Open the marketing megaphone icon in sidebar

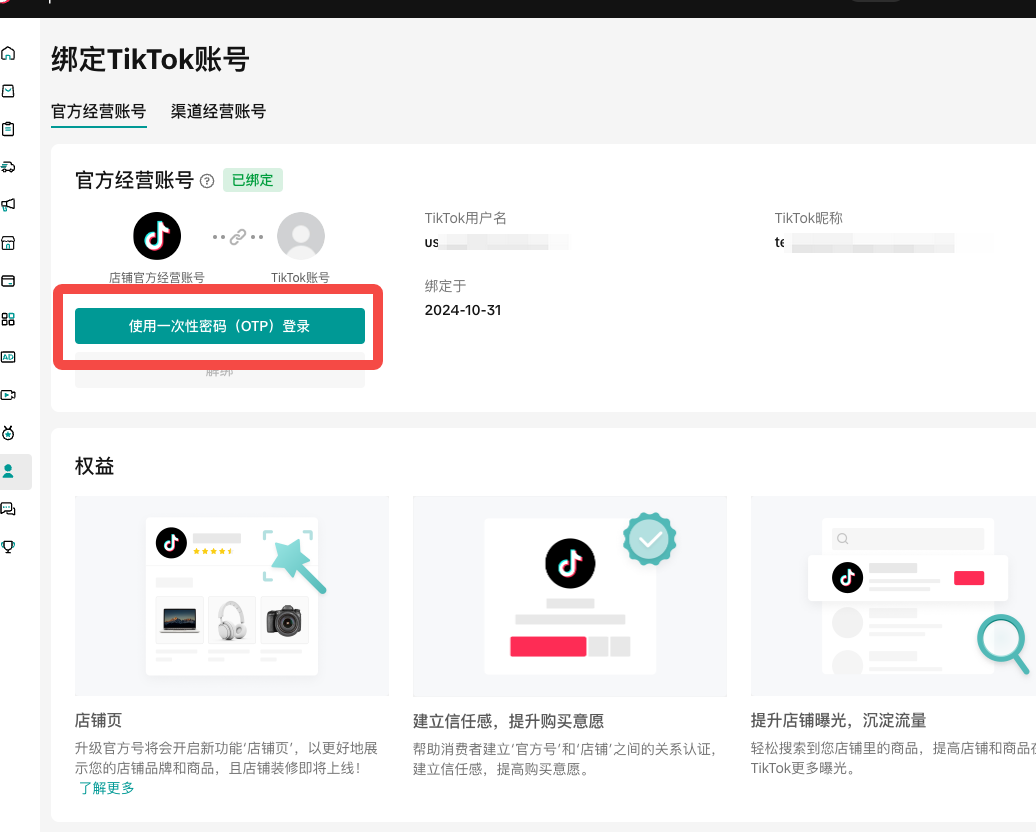(x=9, y=205)
